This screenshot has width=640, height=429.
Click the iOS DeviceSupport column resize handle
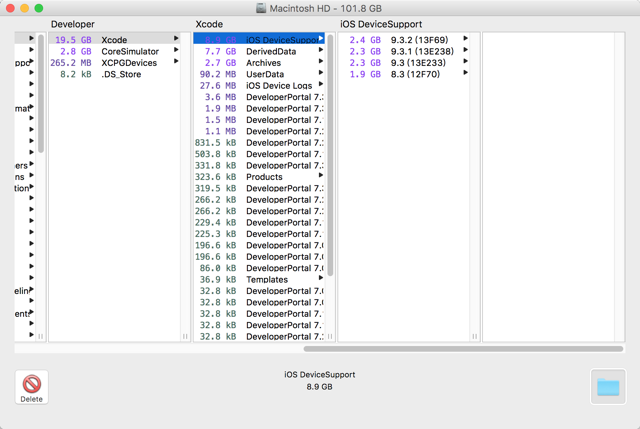click(x=474, y=336)
